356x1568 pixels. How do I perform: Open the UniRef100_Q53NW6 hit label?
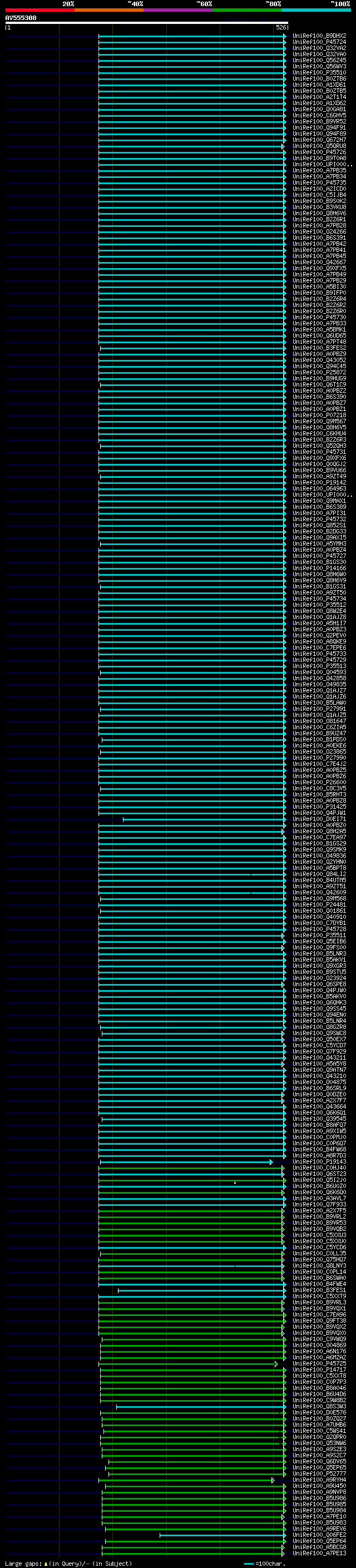click(319, 1443)
